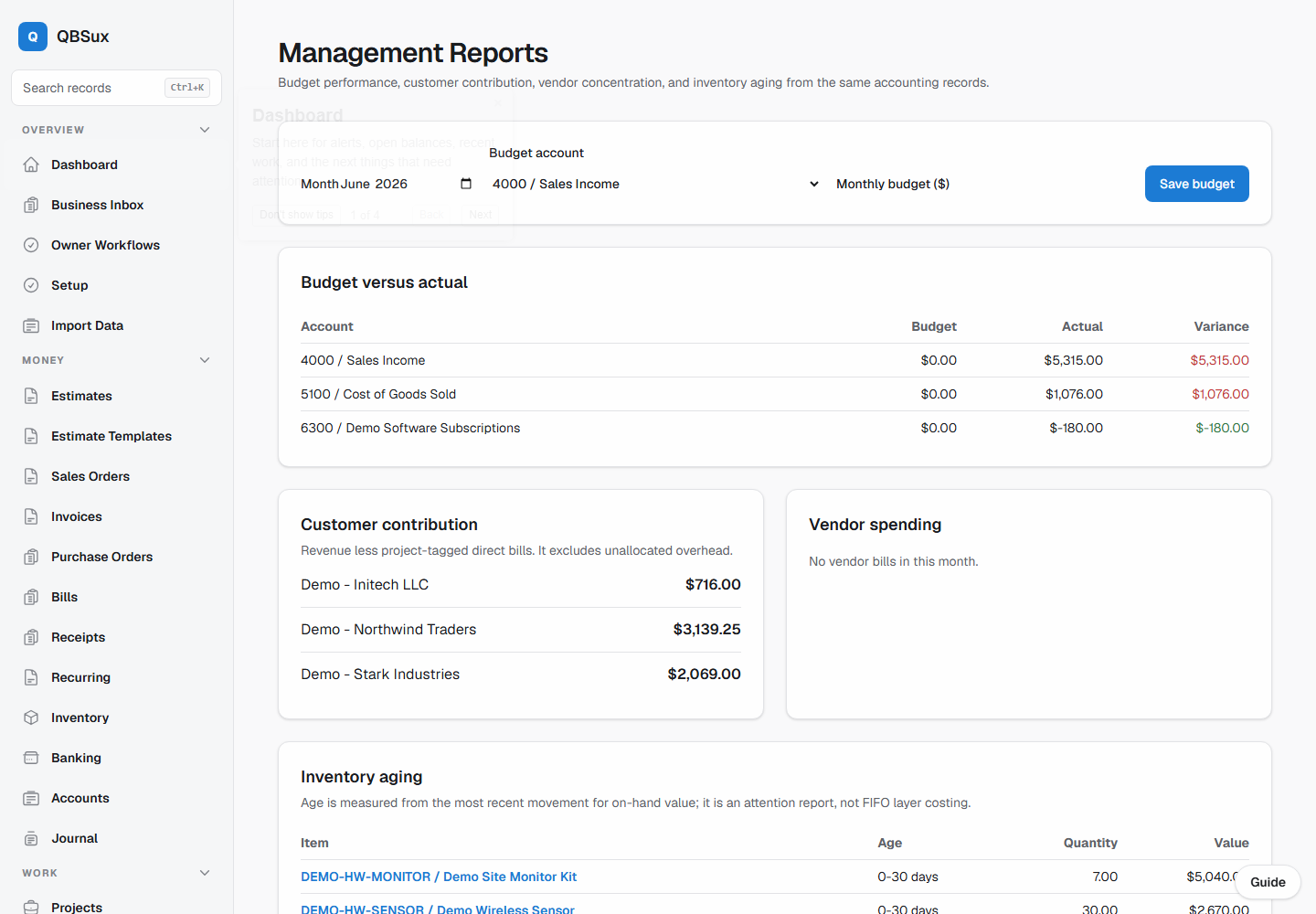The height and width of the screenshot is (914, 1316).
Task: Click the Inventory box icon
Action: click(31, 717)
